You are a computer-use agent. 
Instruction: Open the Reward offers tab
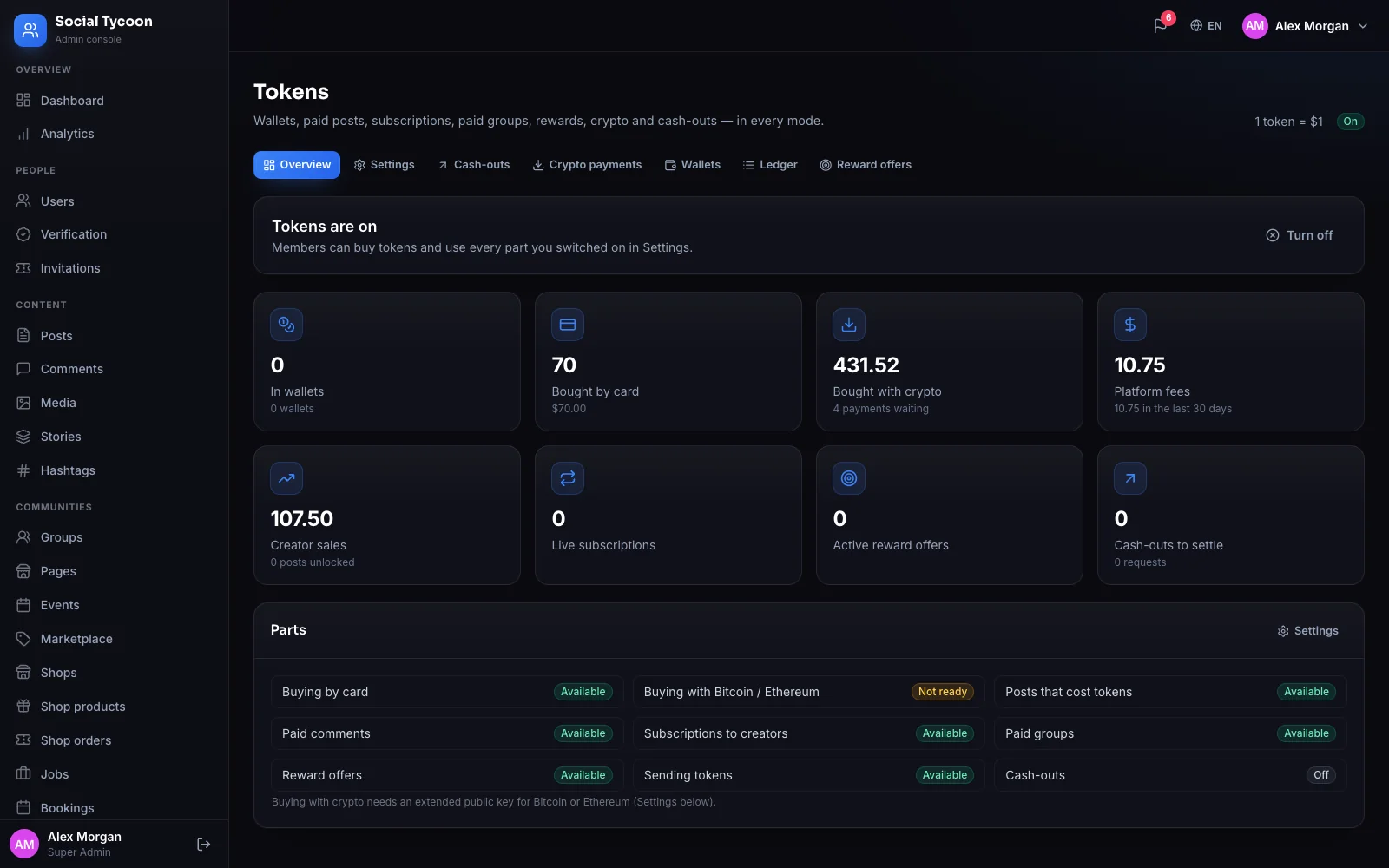click(866, 165)
